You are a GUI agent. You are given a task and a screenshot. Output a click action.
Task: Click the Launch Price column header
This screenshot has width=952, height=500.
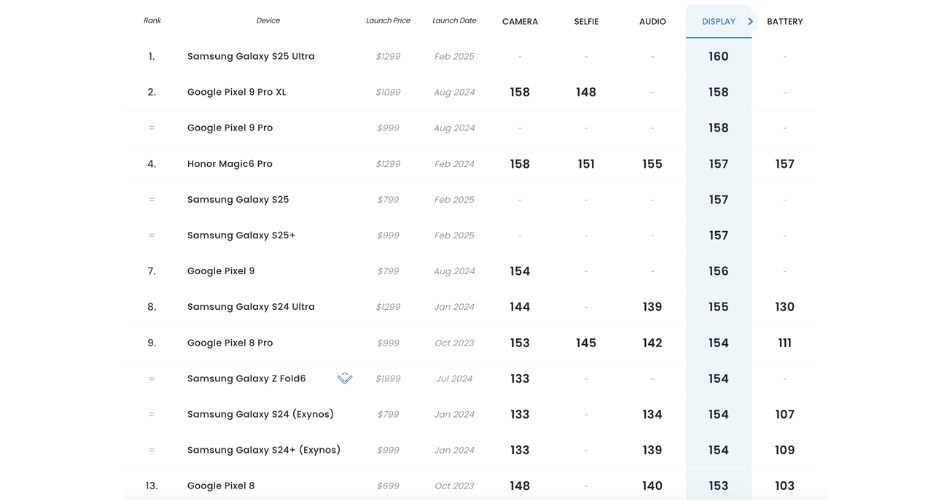point(388,21)
